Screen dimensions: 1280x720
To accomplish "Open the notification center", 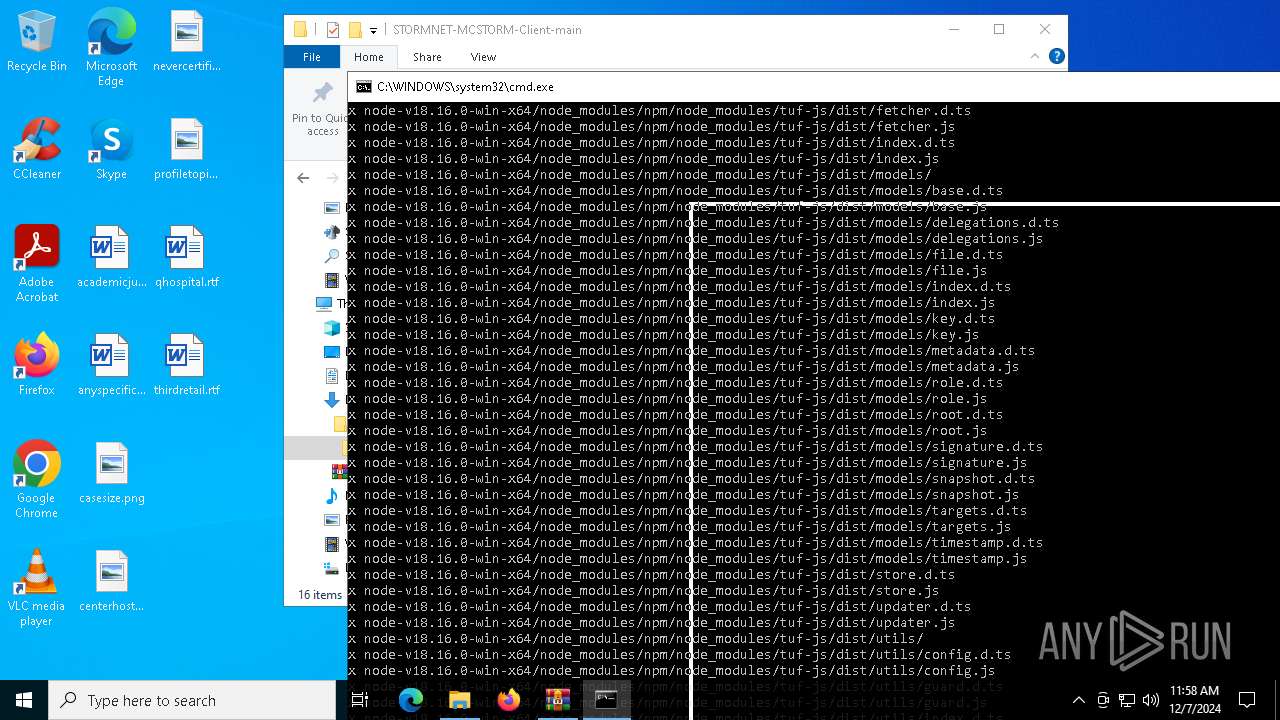I will pyautogui.click(x=1247, y=700).
